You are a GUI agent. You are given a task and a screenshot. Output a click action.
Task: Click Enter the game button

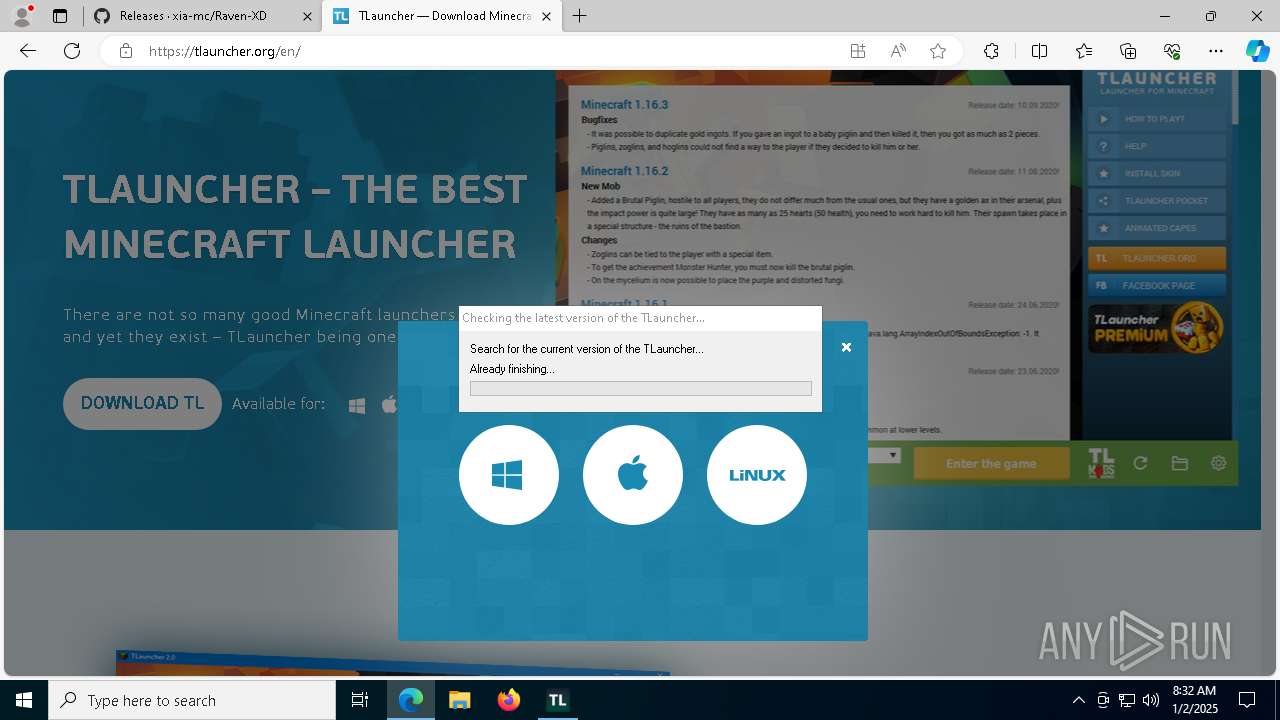pyautogui.click(x=991, y=464)
